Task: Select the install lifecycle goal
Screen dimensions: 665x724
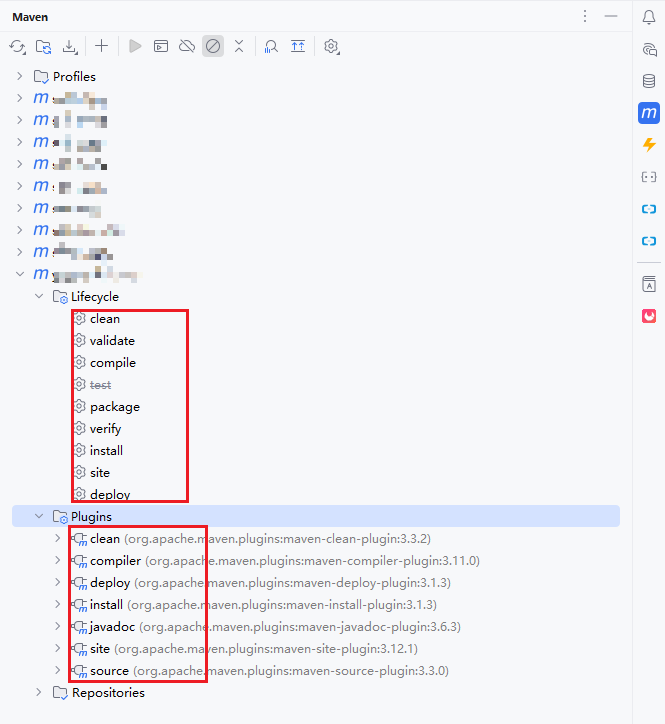Action: [x=106, y=451]
